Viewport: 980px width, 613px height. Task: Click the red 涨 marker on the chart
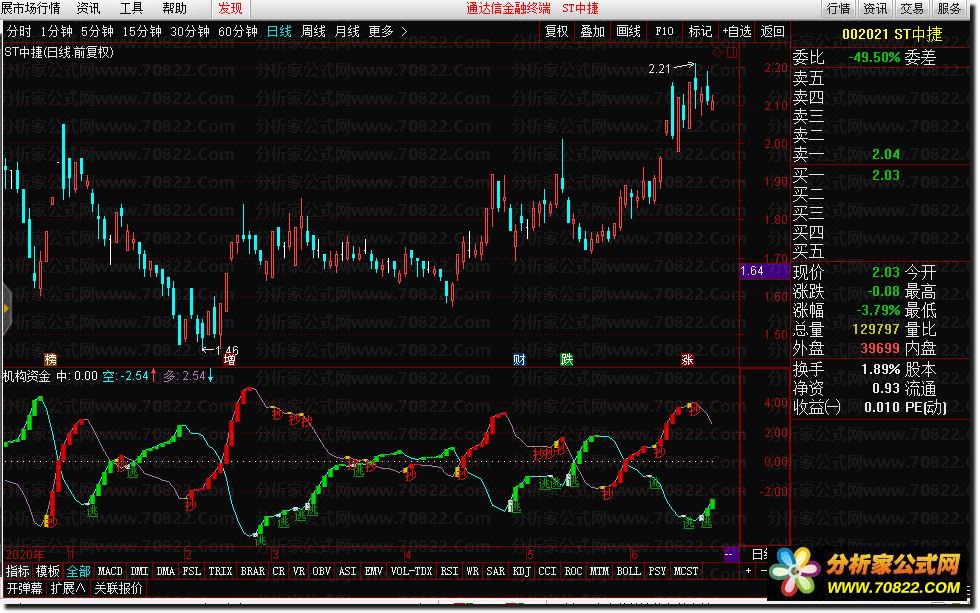pos(688,359)
